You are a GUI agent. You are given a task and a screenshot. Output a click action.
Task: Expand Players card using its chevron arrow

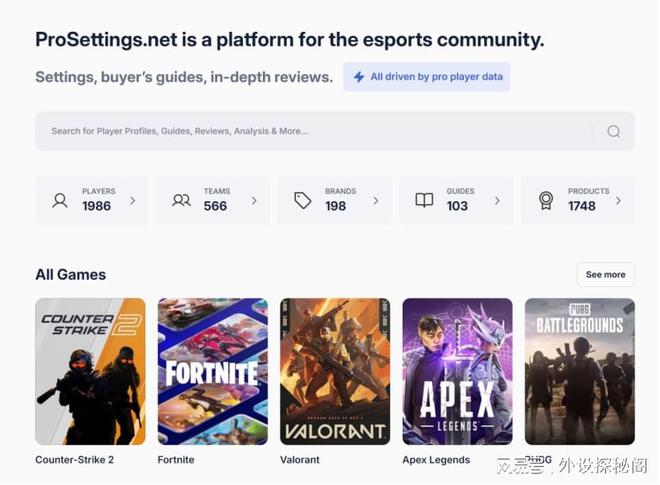(132, 200)
